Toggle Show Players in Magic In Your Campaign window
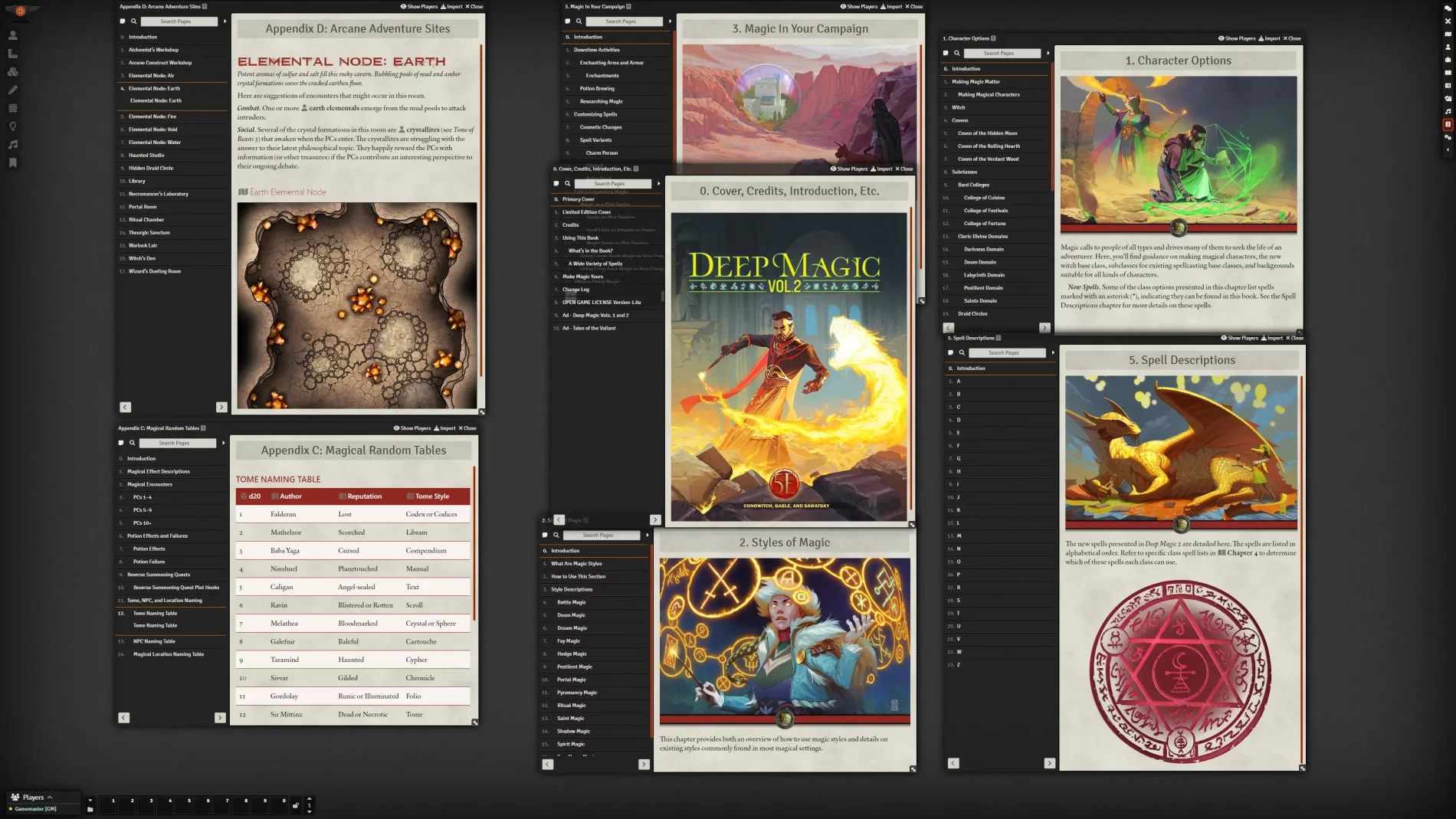Image resolution: width=1456 pixels, height=819 pixels. [x=858, y=6]
